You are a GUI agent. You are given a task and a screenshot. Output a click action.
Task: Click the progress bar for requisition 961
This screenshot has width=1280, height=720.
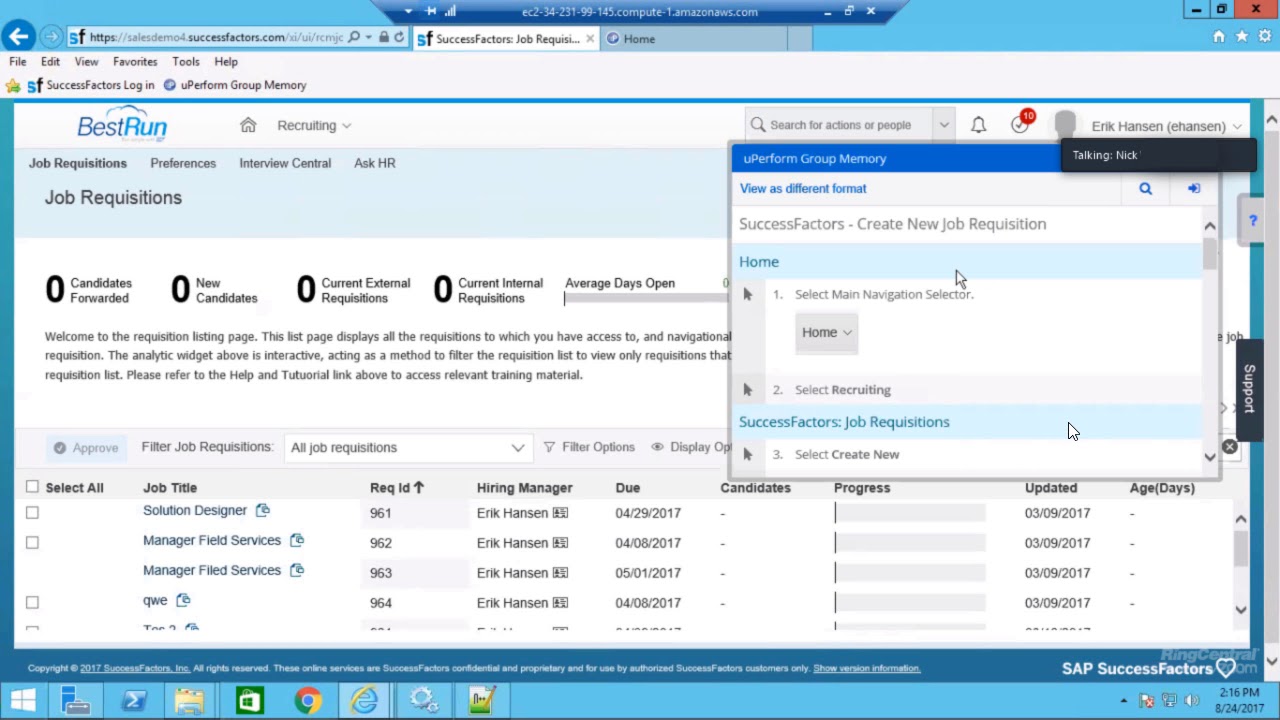click(x=910, y=513)
